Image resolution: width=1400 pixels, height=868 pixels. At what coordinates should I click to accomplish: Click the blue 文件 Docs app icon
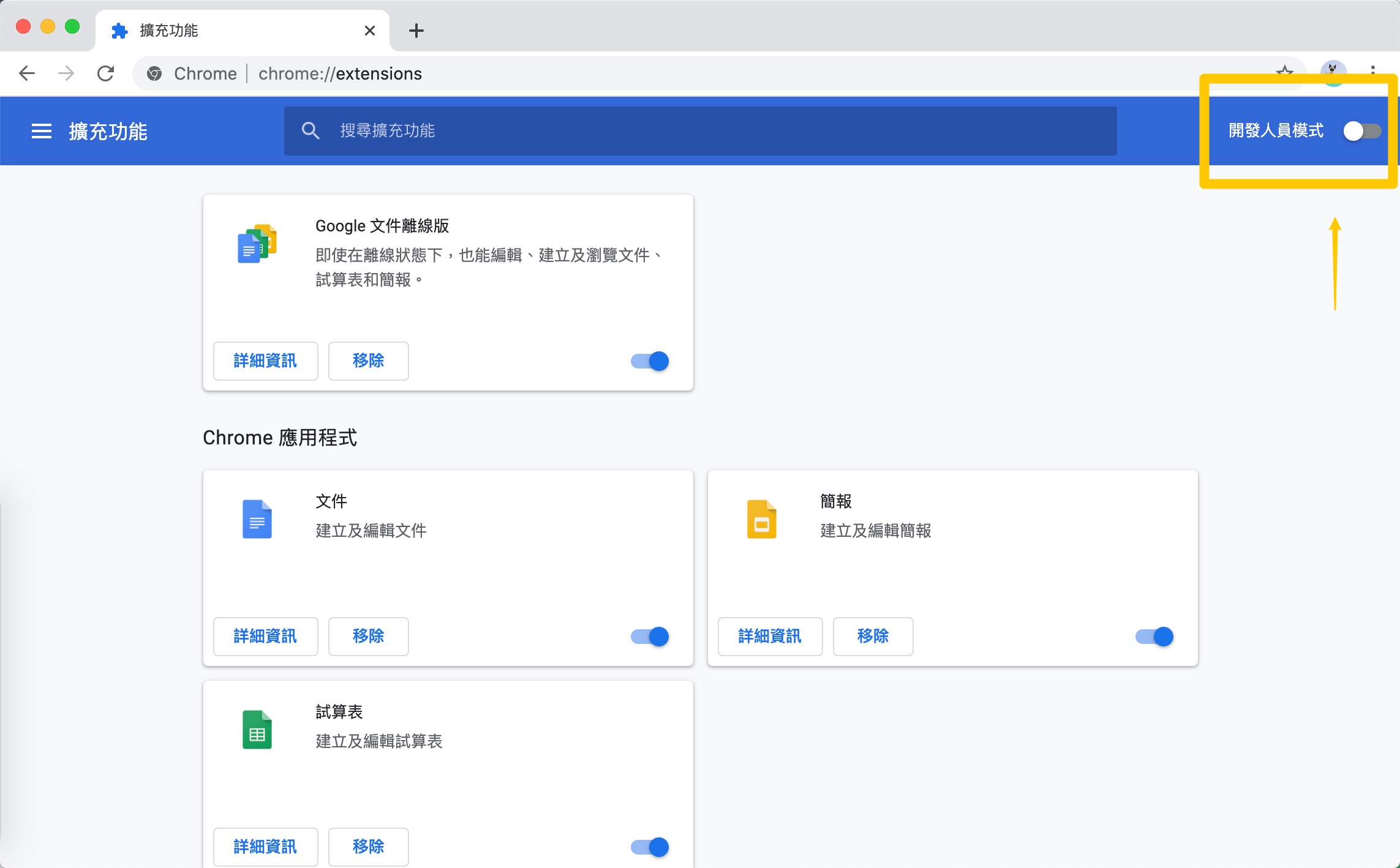[x=257, y=519]
